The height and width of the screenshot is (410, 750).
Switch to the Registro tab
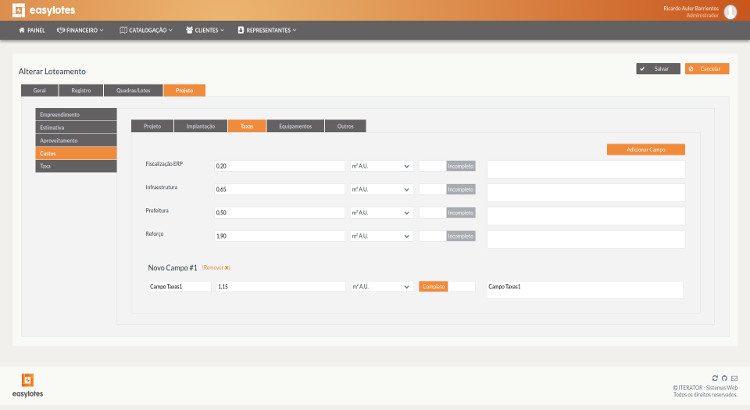click(81, 90)
